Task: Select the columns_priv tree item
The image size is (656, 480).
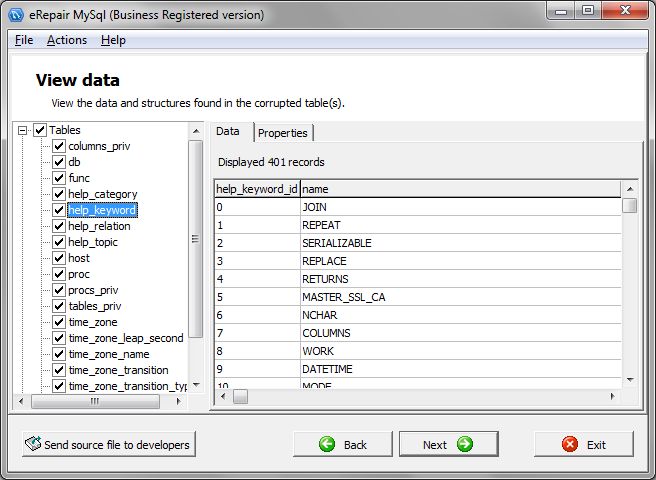Action: (x=100, y=146)
